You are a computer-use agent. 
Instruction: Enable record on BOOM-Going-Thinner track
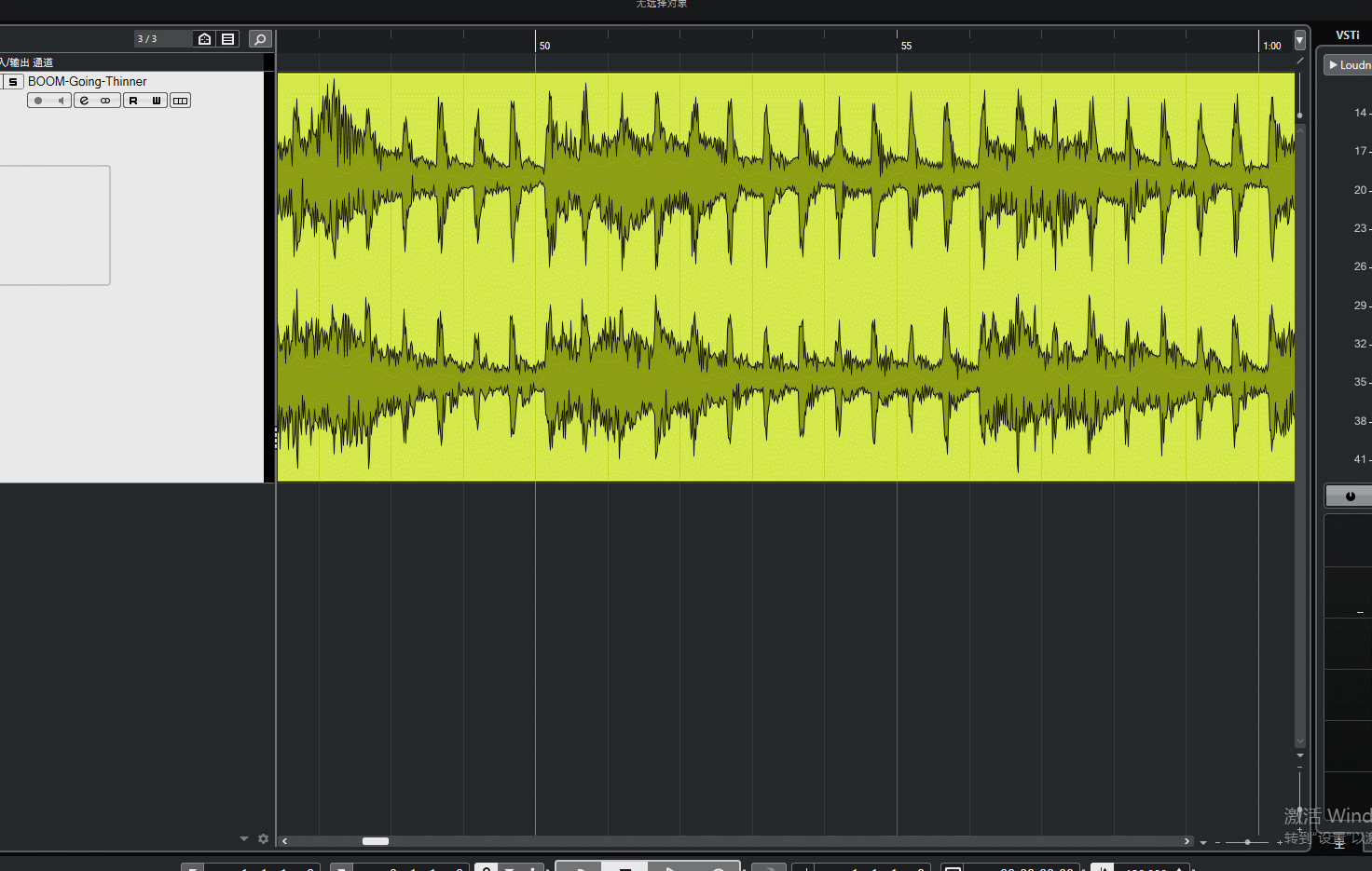[38, 101]
